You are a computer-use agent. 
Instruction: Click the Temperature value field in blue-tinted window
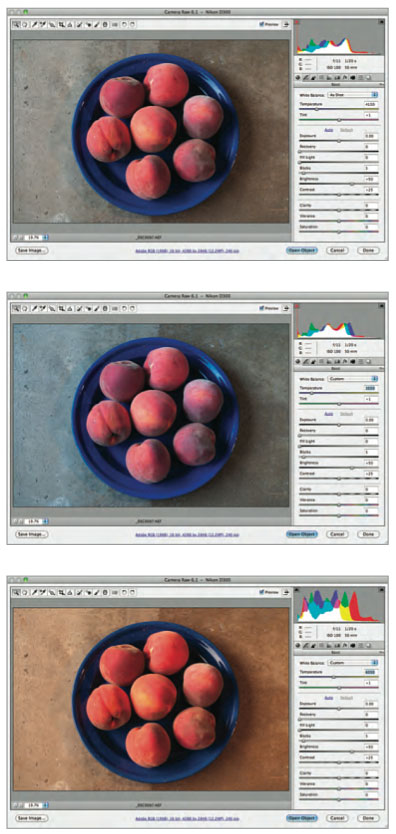coord(371,388)
